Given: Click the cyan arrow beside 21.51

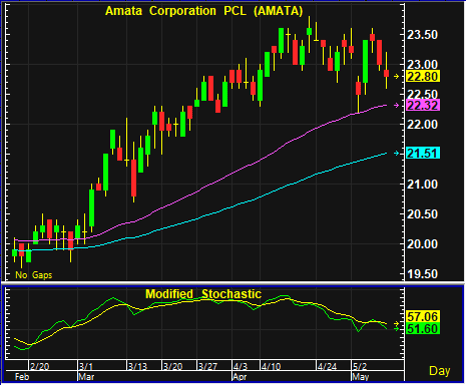Looking at the screenshot, I should pyautogui.click(x=396, y=153).
